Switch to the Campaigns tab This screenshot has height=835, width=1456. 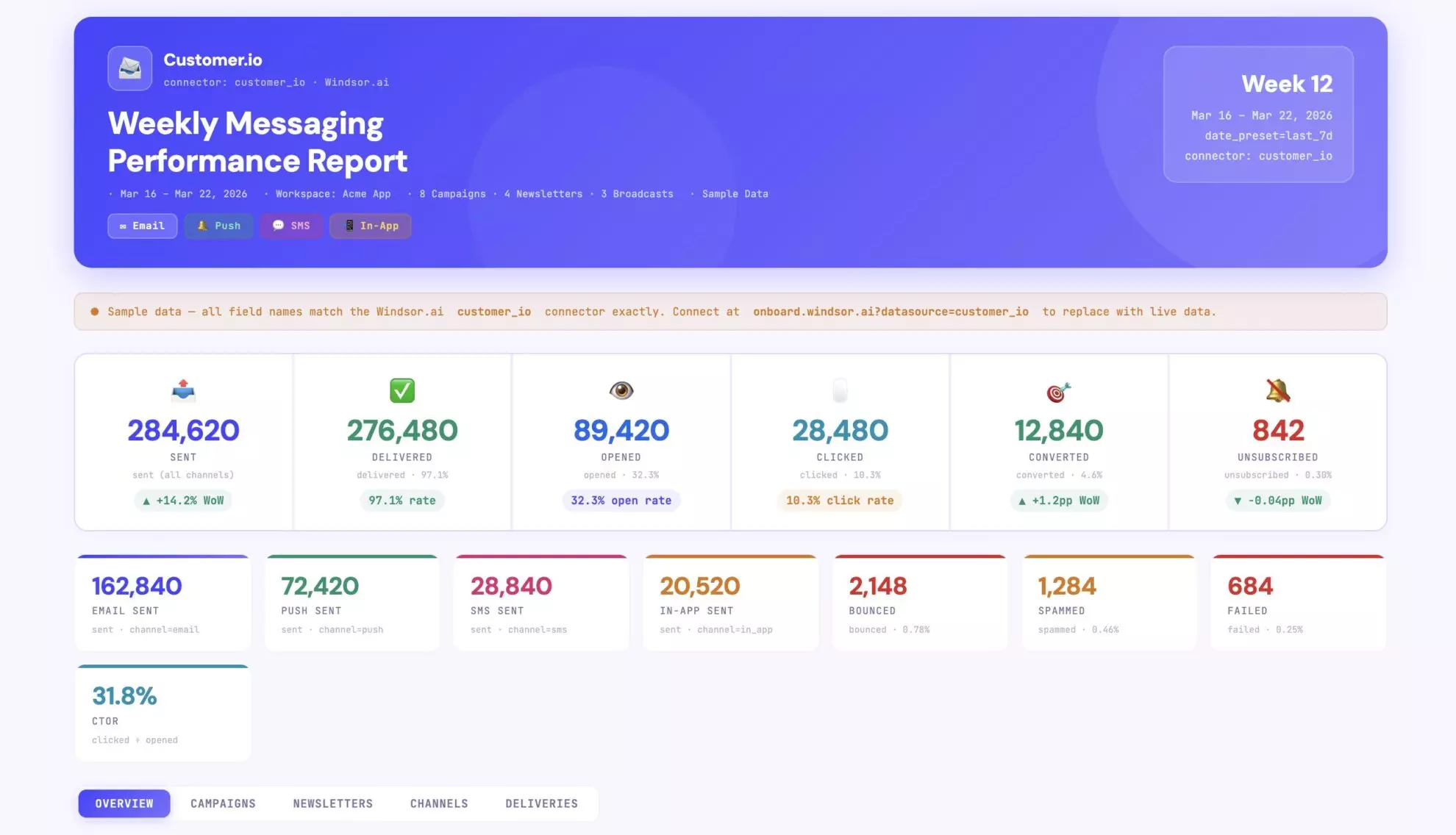pos(223,803)
